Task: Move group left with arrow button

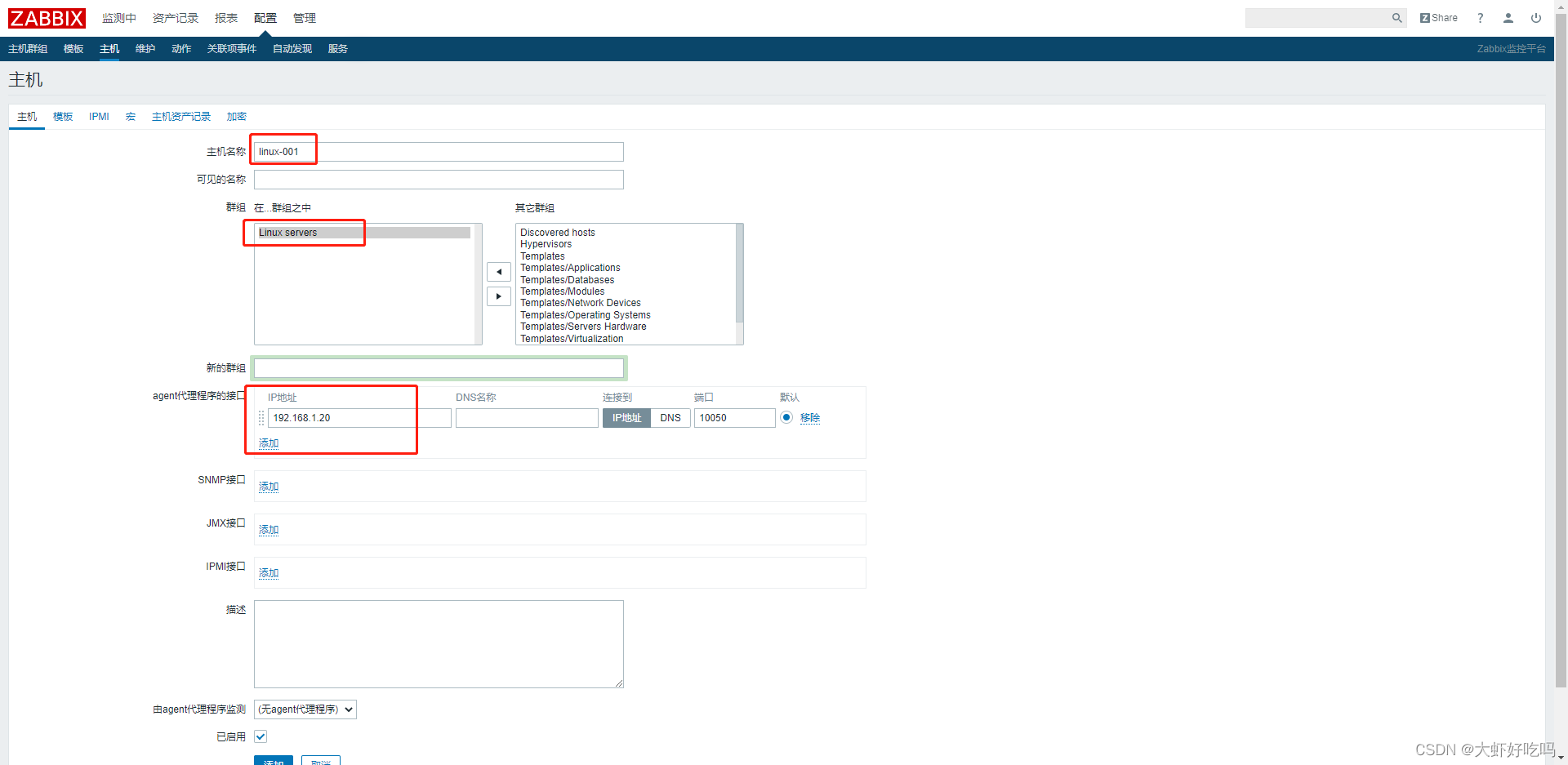Action: (498, 272)
